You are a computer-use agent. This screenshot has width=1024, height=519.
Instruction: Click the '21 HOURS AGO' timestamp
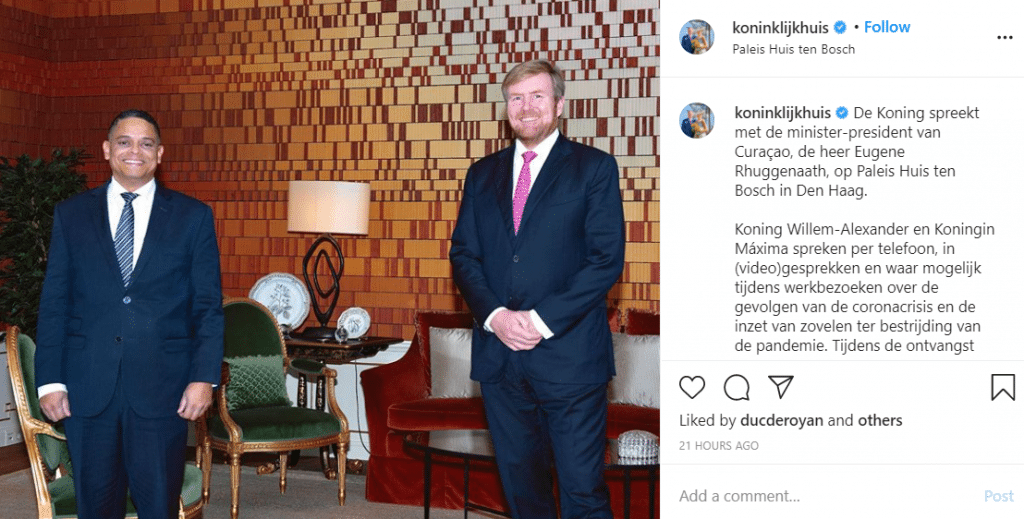pos(718,446)
